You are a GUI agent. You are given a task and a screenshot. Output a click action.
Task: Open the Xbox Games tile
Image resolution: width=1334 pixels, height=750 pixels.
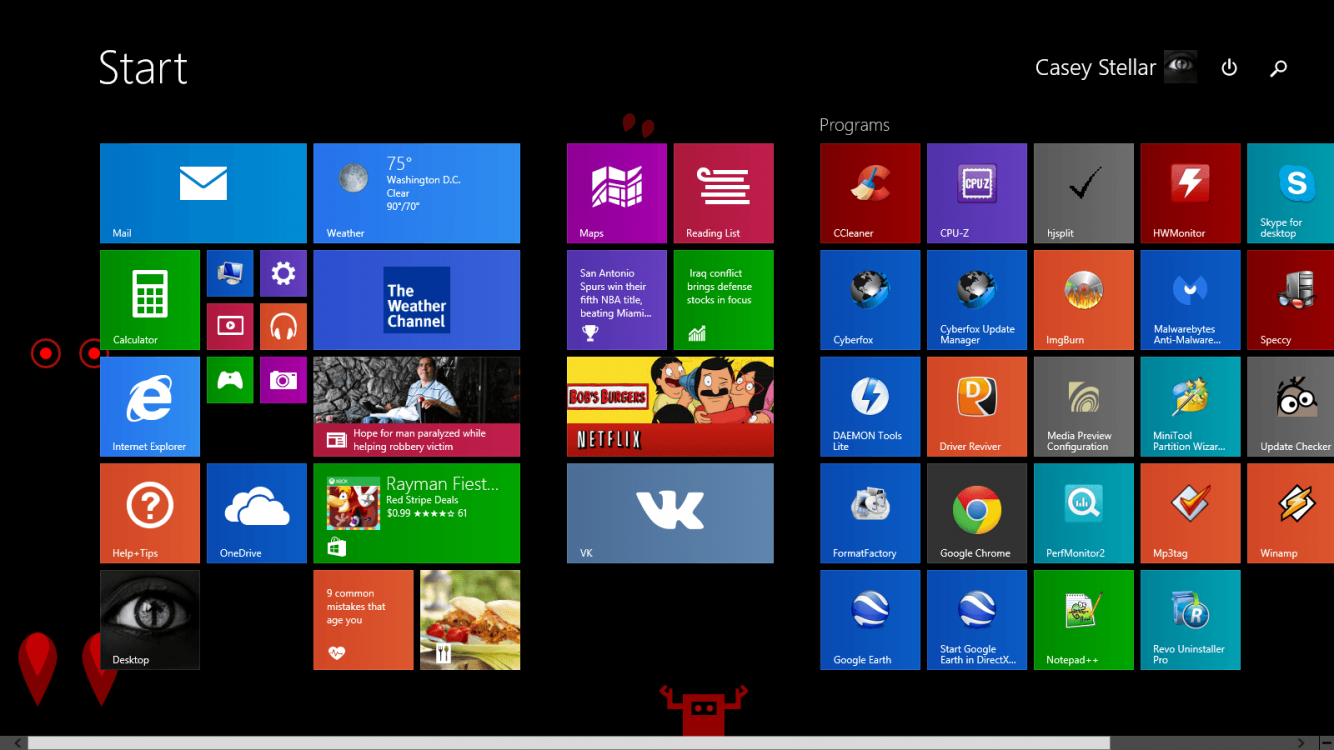(230, 380)
